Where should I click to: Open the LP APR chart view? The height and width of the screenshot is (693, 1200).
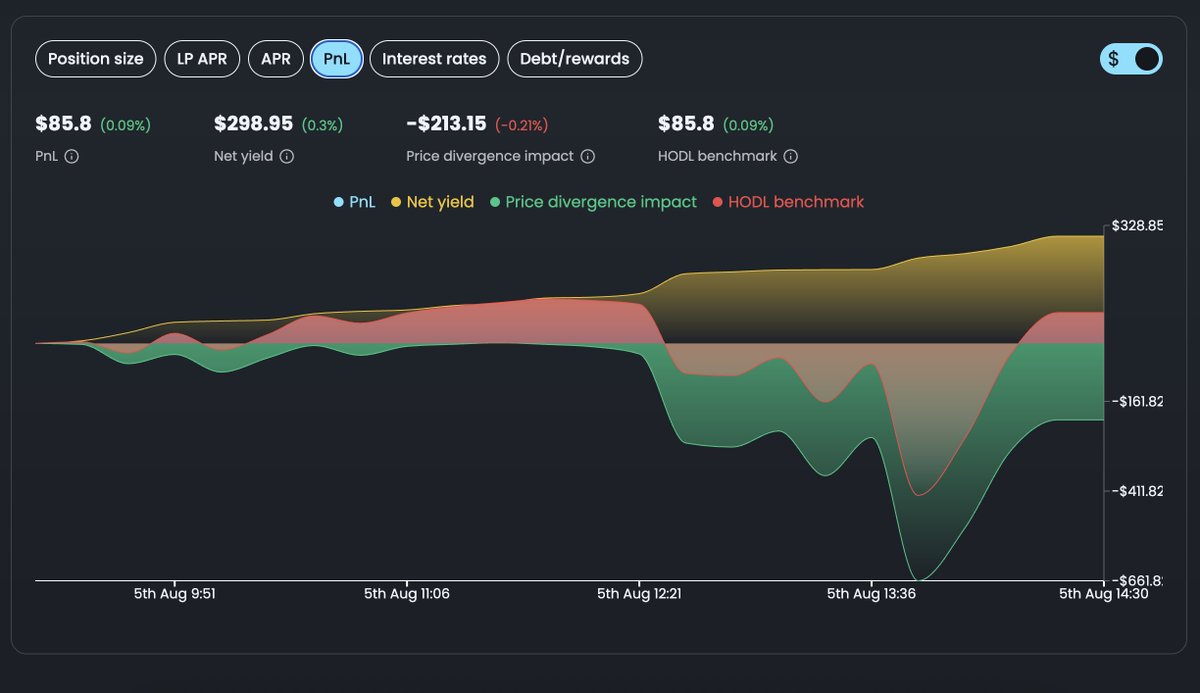click(202, 59)
